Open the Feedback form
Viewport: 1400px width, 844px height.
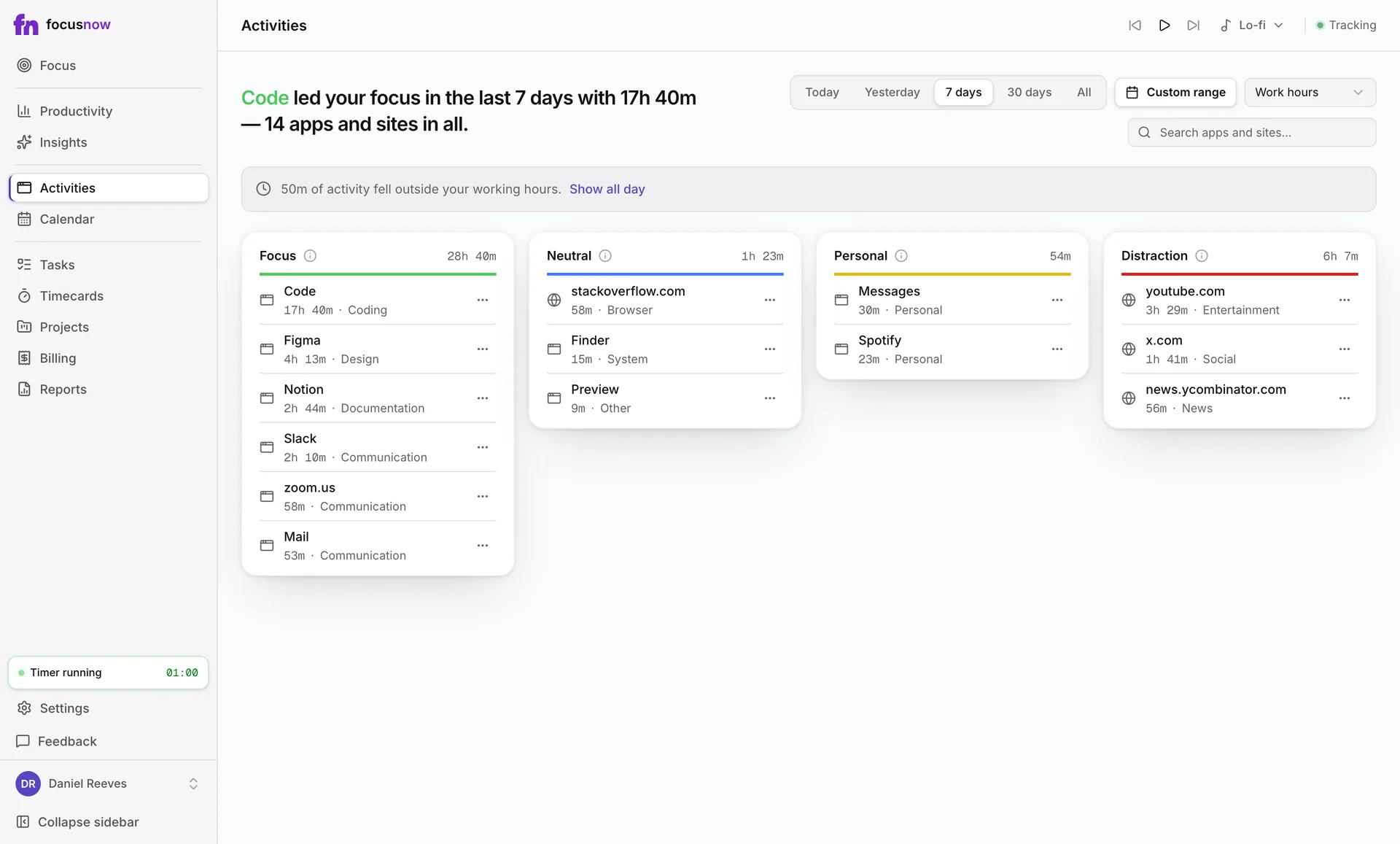tap(109, 742)
